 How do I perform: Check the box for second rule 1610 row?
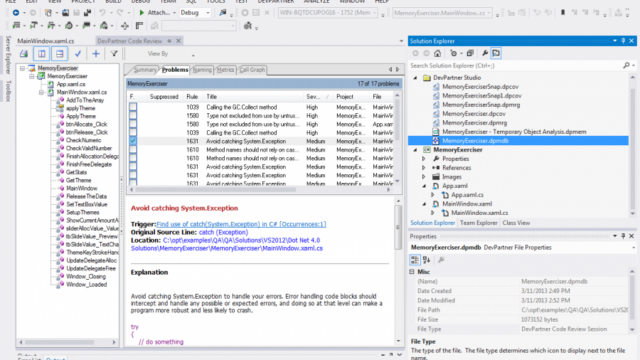(x=133, y=158)
